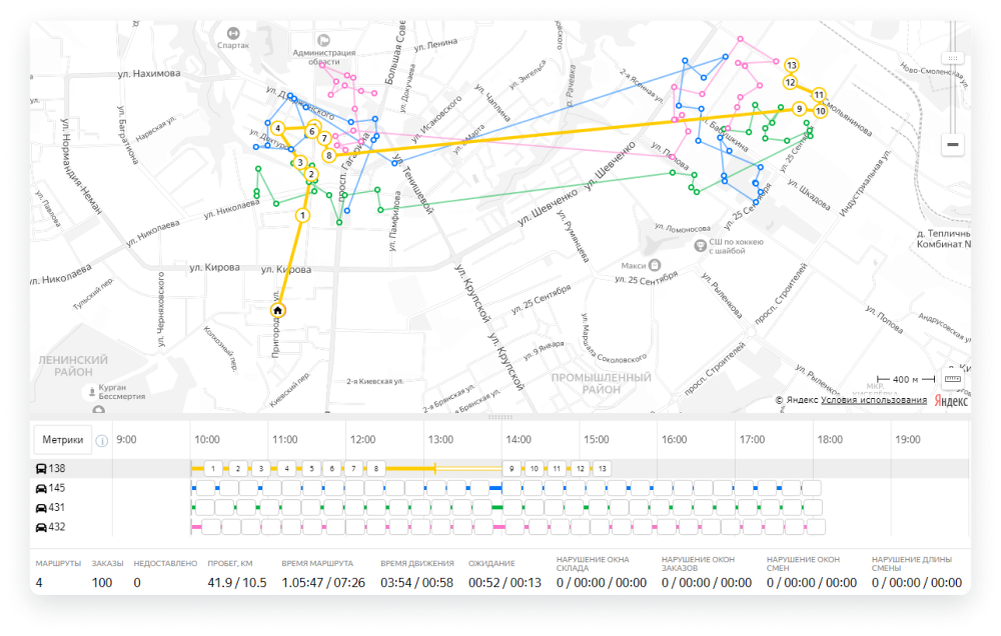
Task: Click timeline stop 5 of route 138
Action: pyautogui.click(x=312, y=469)
